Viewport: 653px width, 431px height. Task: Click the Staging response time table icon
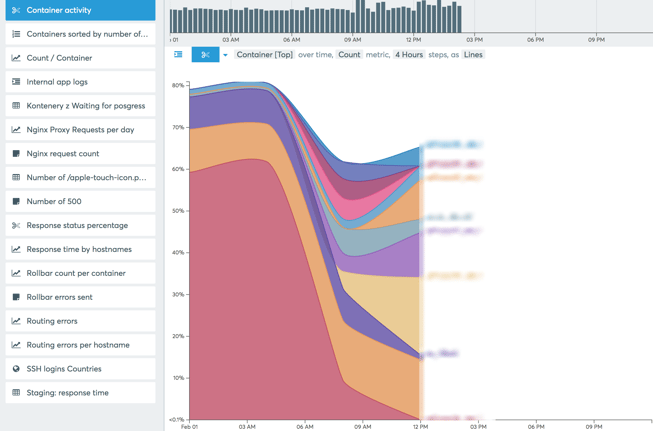(16, 393)
